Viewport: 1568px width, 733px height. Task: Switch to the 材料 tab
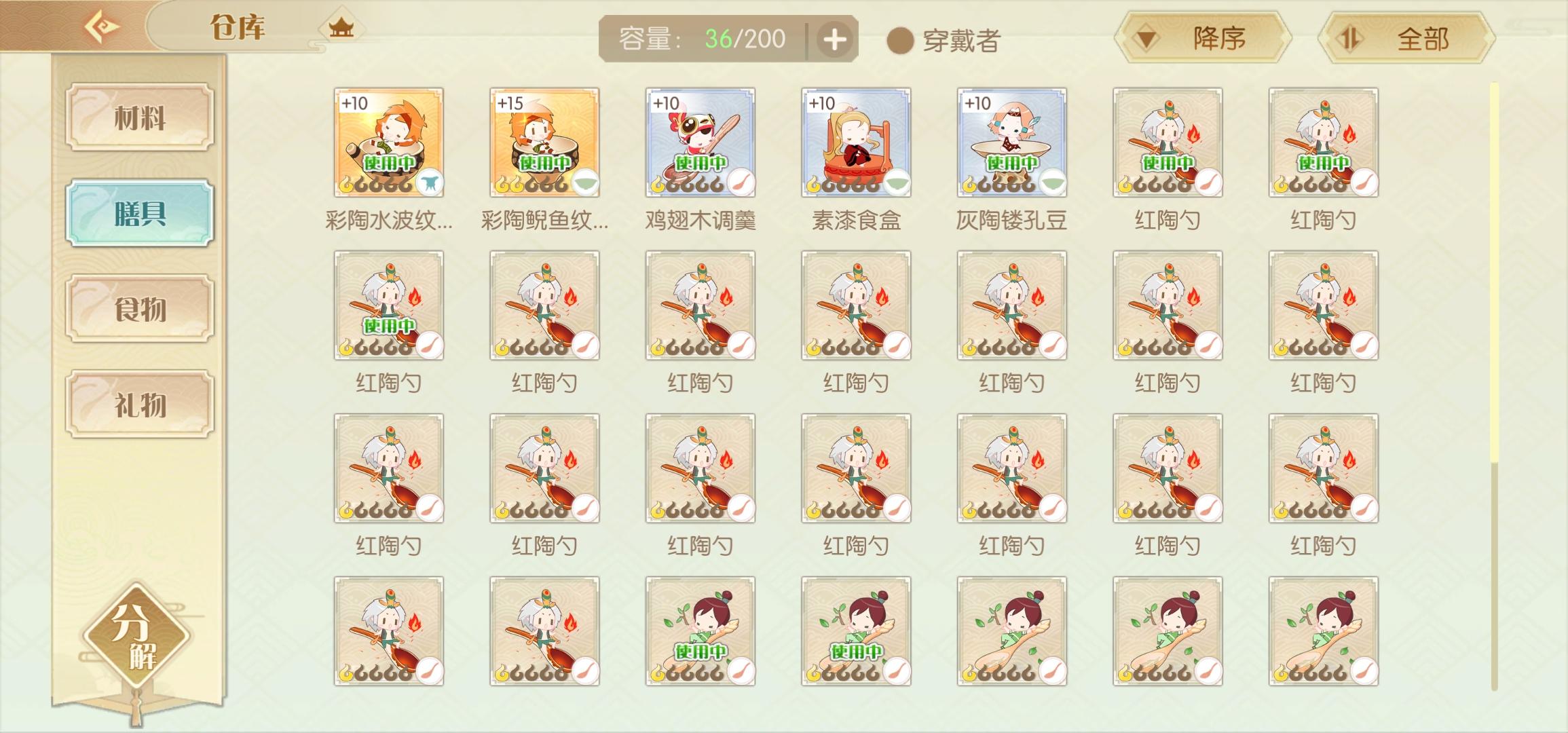click(140, 117)
